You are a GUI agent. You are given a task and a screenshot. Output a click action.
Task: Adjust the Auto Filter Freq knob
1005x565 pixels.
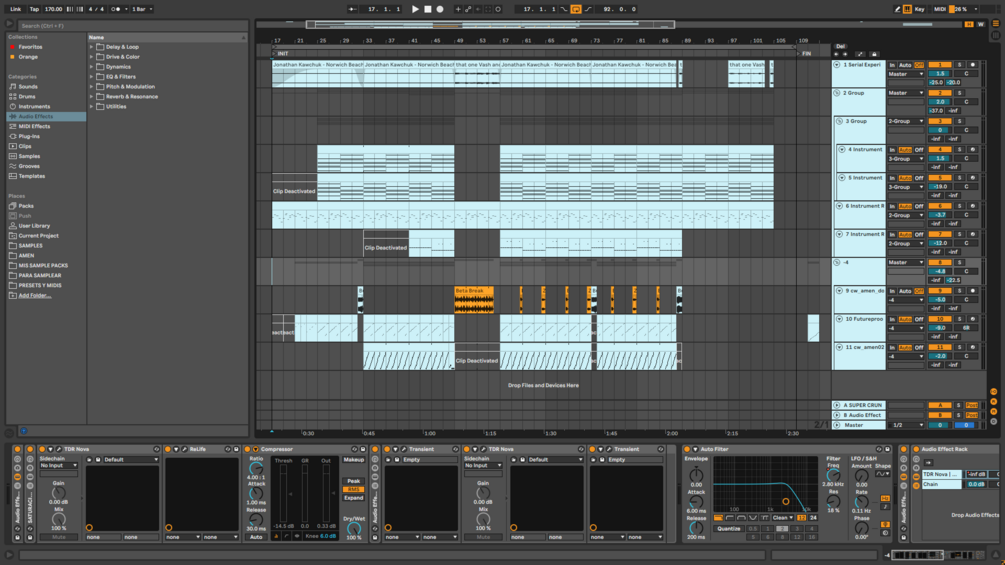click(833, 475)
